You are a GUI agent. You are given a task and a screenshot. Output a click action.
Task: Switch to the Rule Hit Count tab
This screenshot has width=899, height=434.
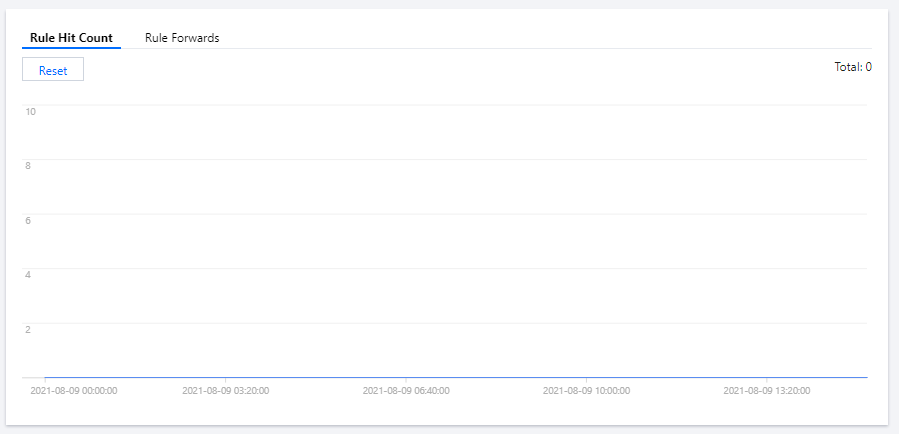pos(71,38)
